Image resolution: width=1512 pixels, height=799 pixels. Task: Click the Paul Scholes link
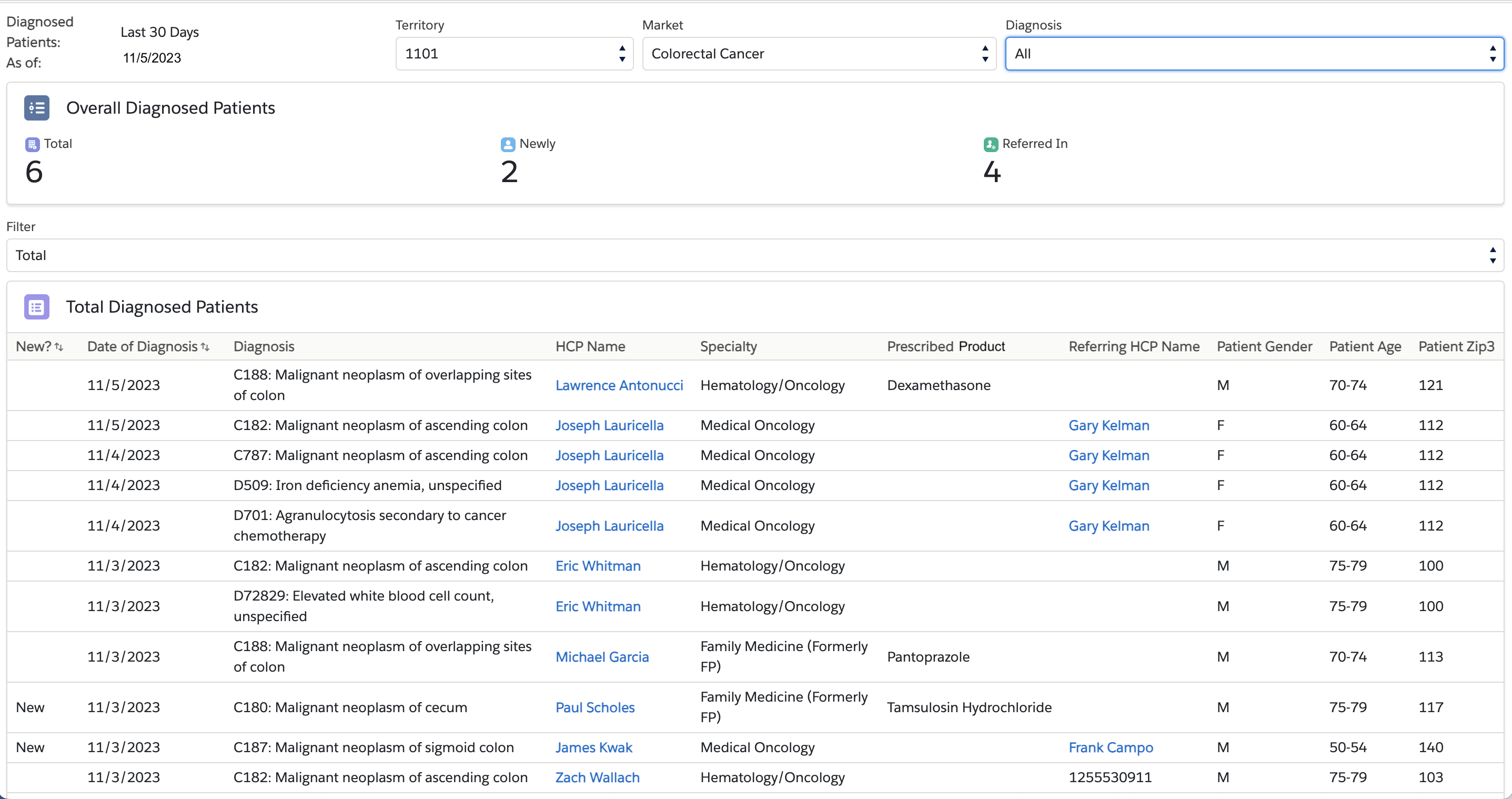coord(595,707)
